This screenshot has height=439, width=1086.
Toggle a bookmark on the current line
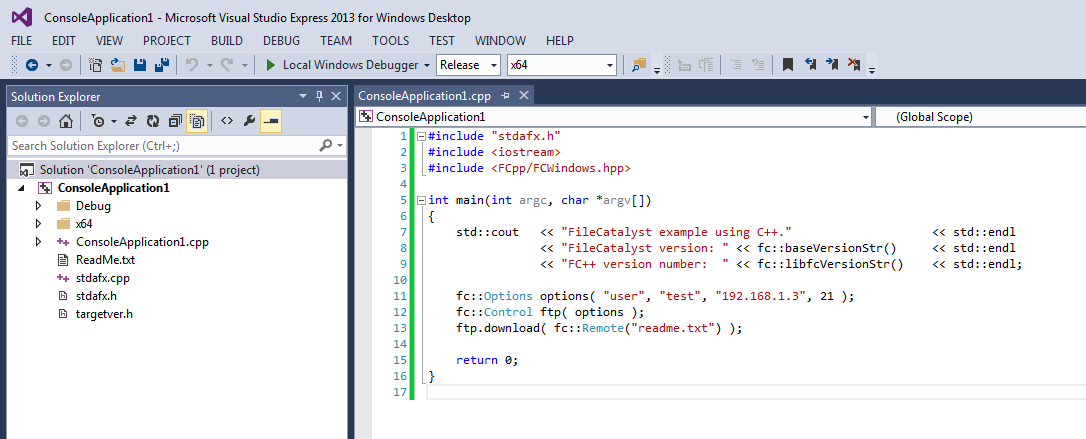tap(788, 65)
